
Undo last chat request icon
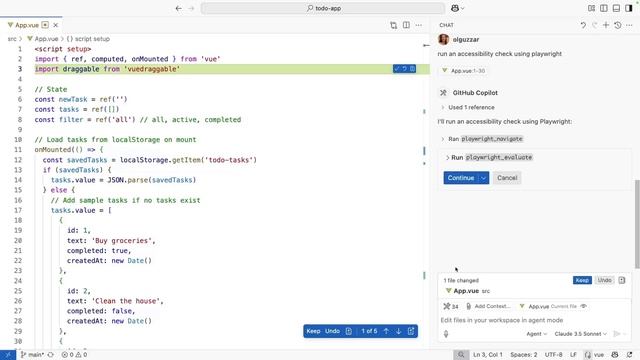583,25
